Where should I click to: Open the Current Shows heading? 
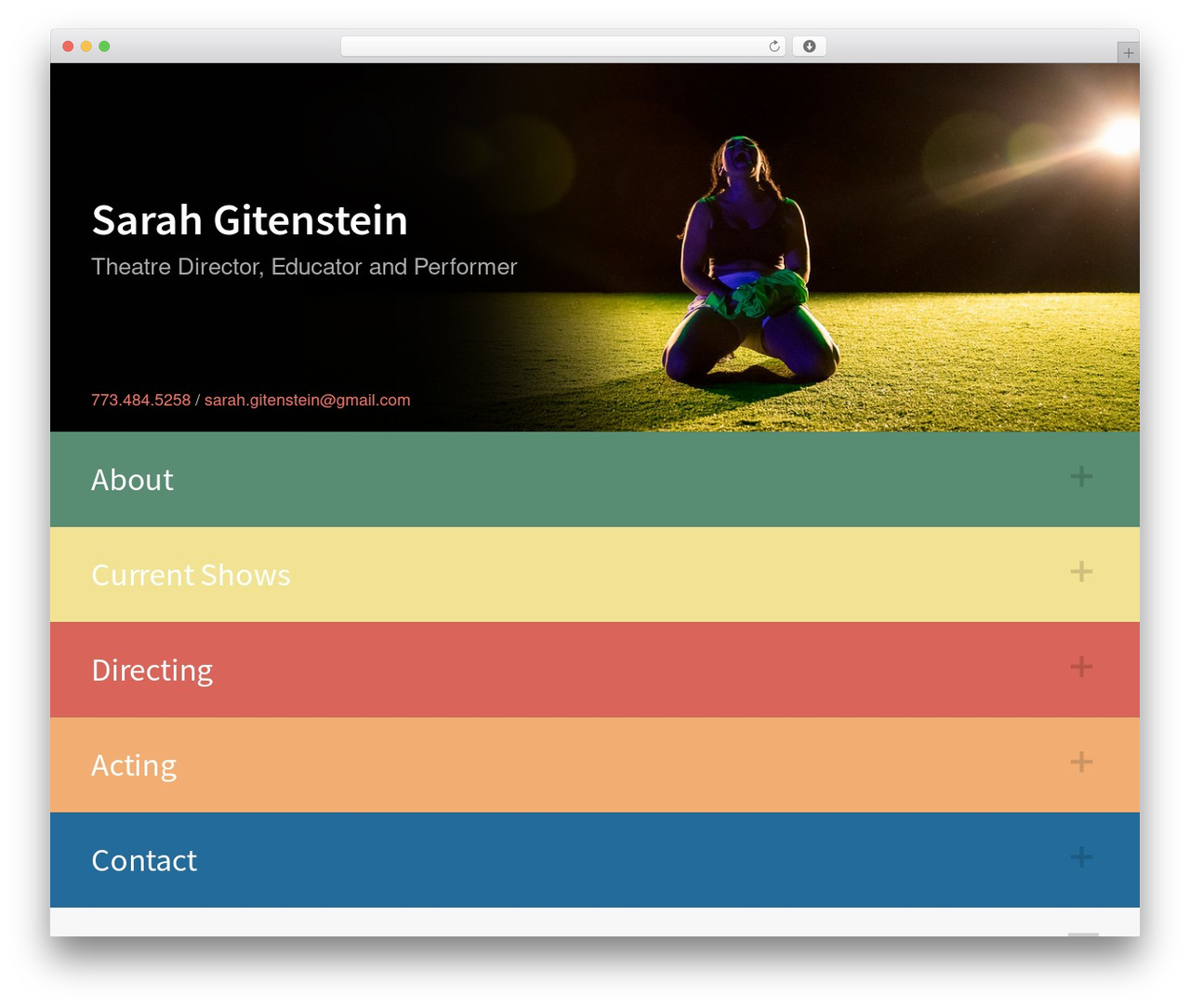click(191, 575)
